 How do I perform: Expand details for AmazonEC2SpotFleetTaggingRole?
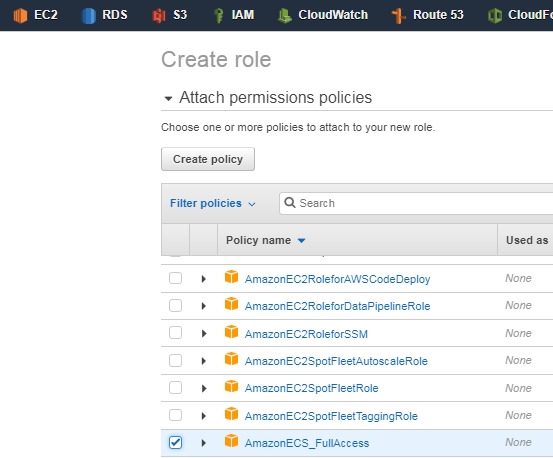pos(203,416)
